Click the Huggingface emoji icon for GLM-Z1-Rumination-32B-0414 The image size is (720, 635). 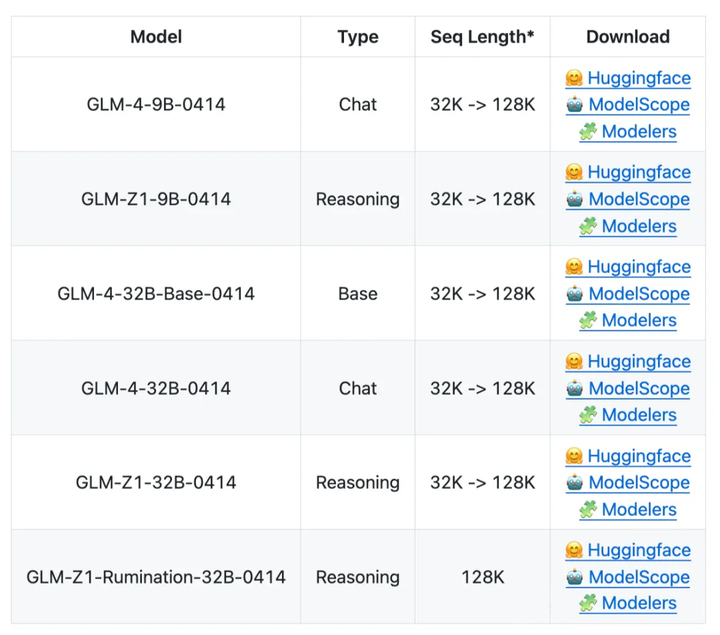tap(574, 551)
